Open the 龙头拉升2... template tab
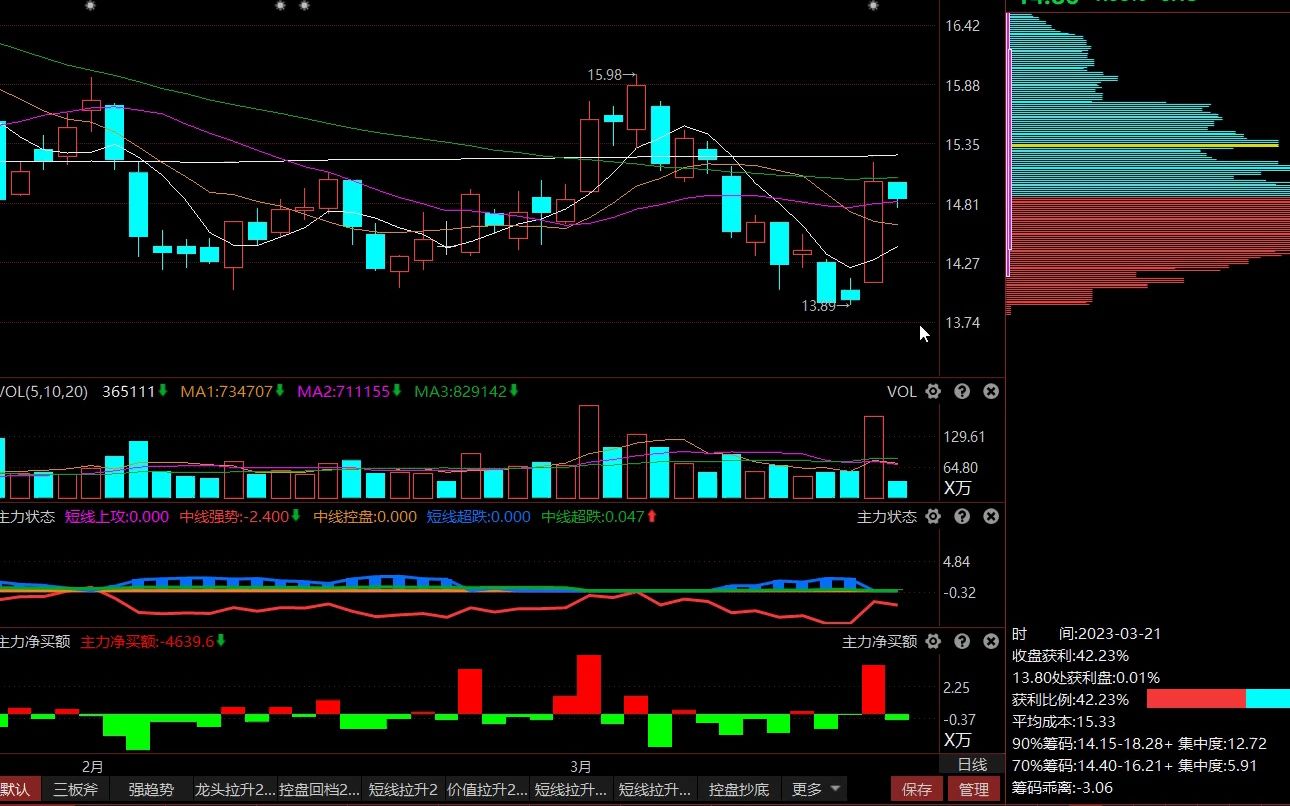 [235, 789]
